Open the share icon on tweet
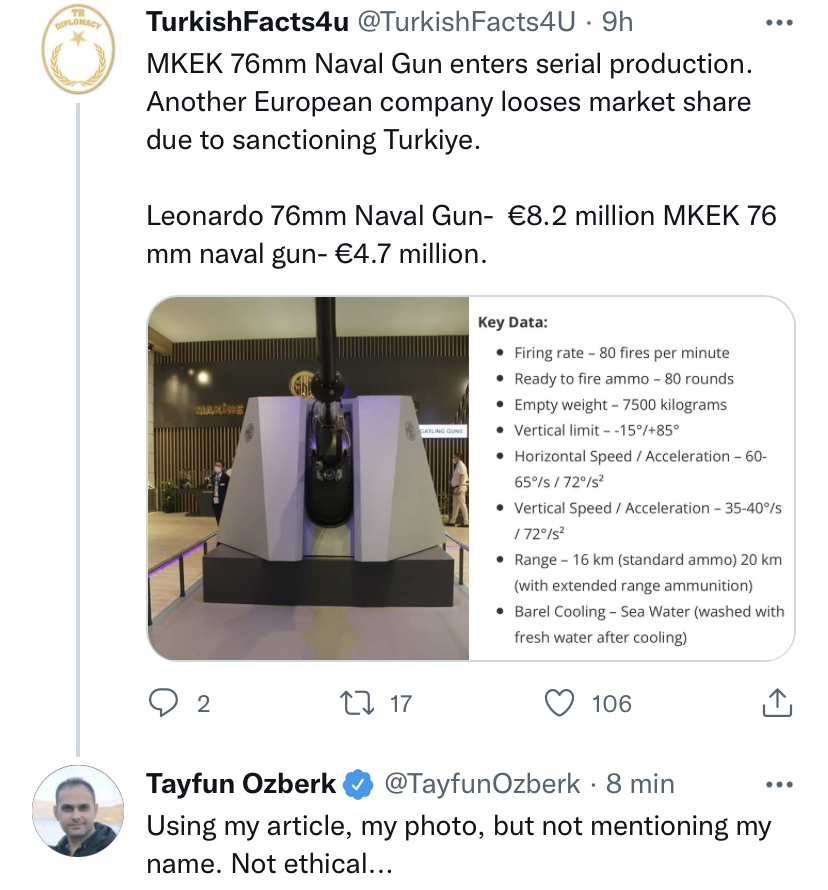Viewport: 828px width, 890px height. pyautogui.click(x=777, y=703)
